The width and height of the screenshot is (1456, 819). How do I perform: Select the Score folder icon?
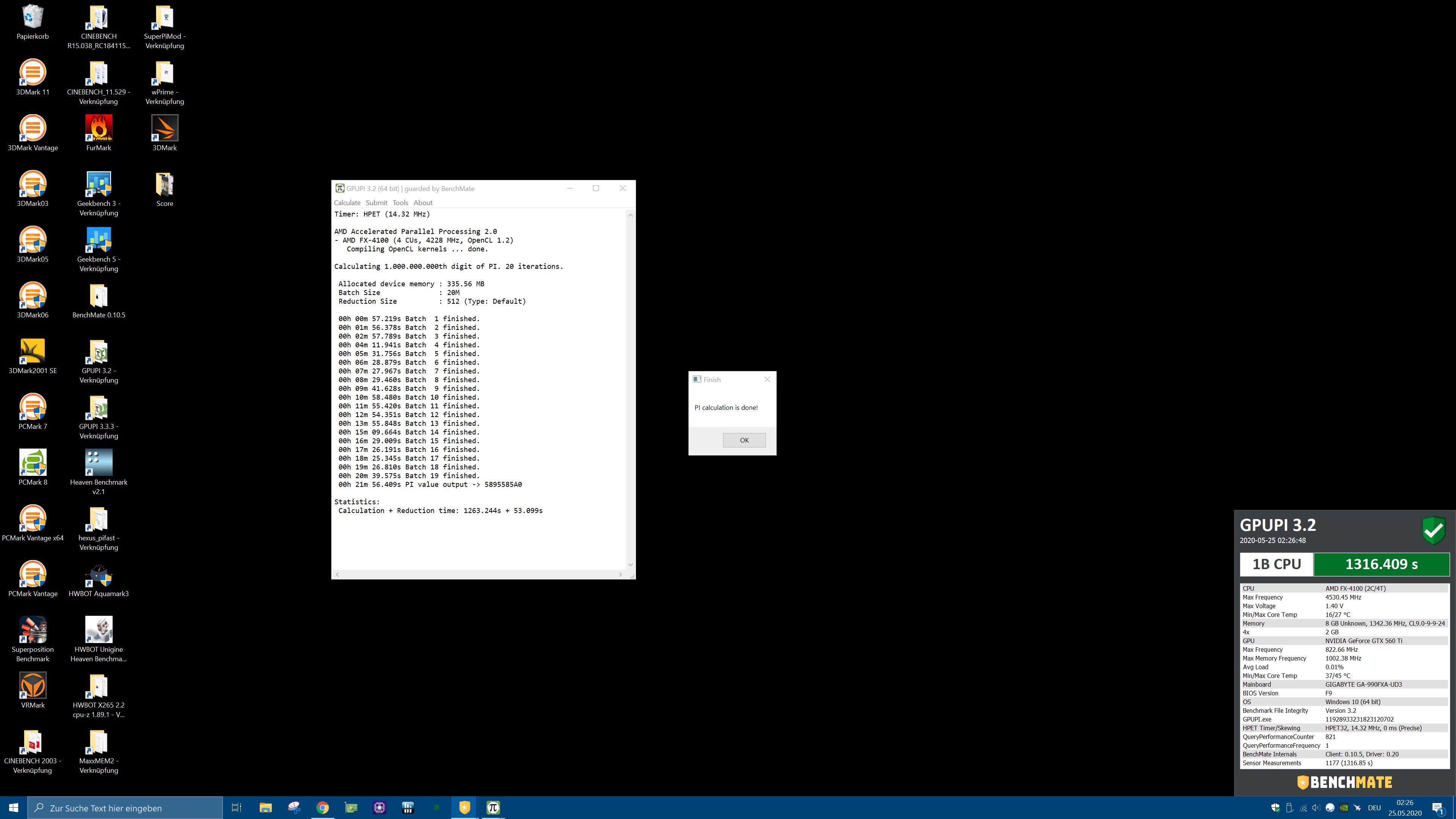coord(165,189)
